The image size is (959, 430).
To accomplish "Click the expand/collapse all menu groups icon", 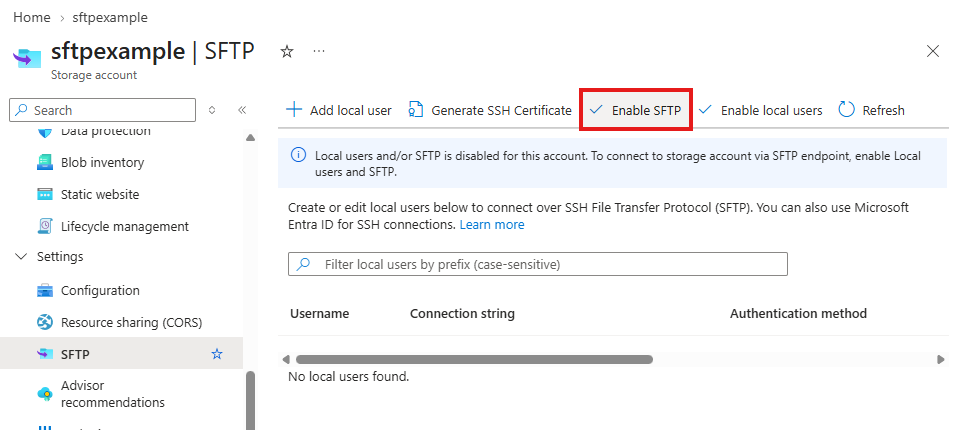I will point(212,110).
